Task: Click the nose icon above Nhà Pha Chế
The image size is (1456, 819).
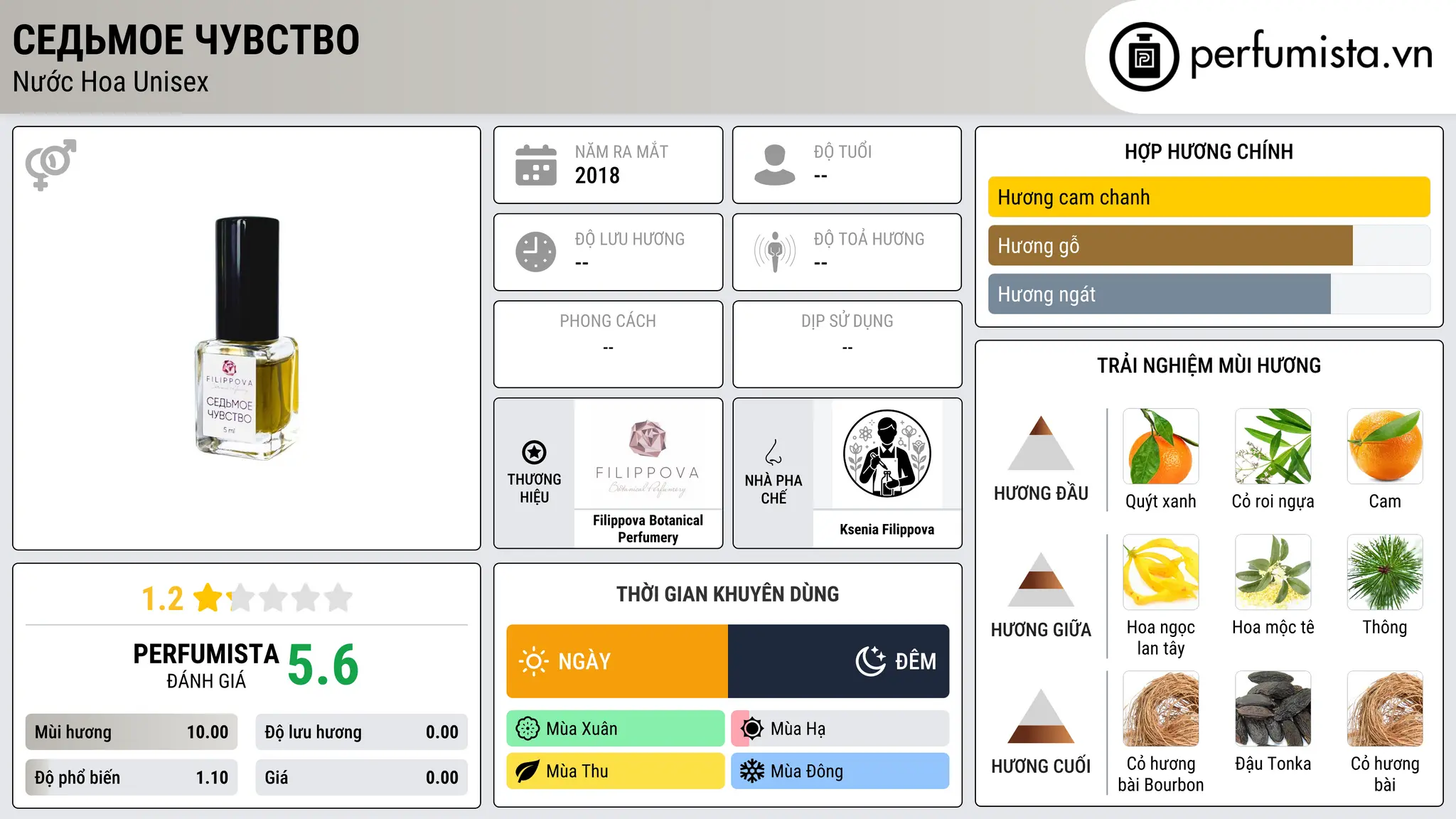Action: (773, 452)
